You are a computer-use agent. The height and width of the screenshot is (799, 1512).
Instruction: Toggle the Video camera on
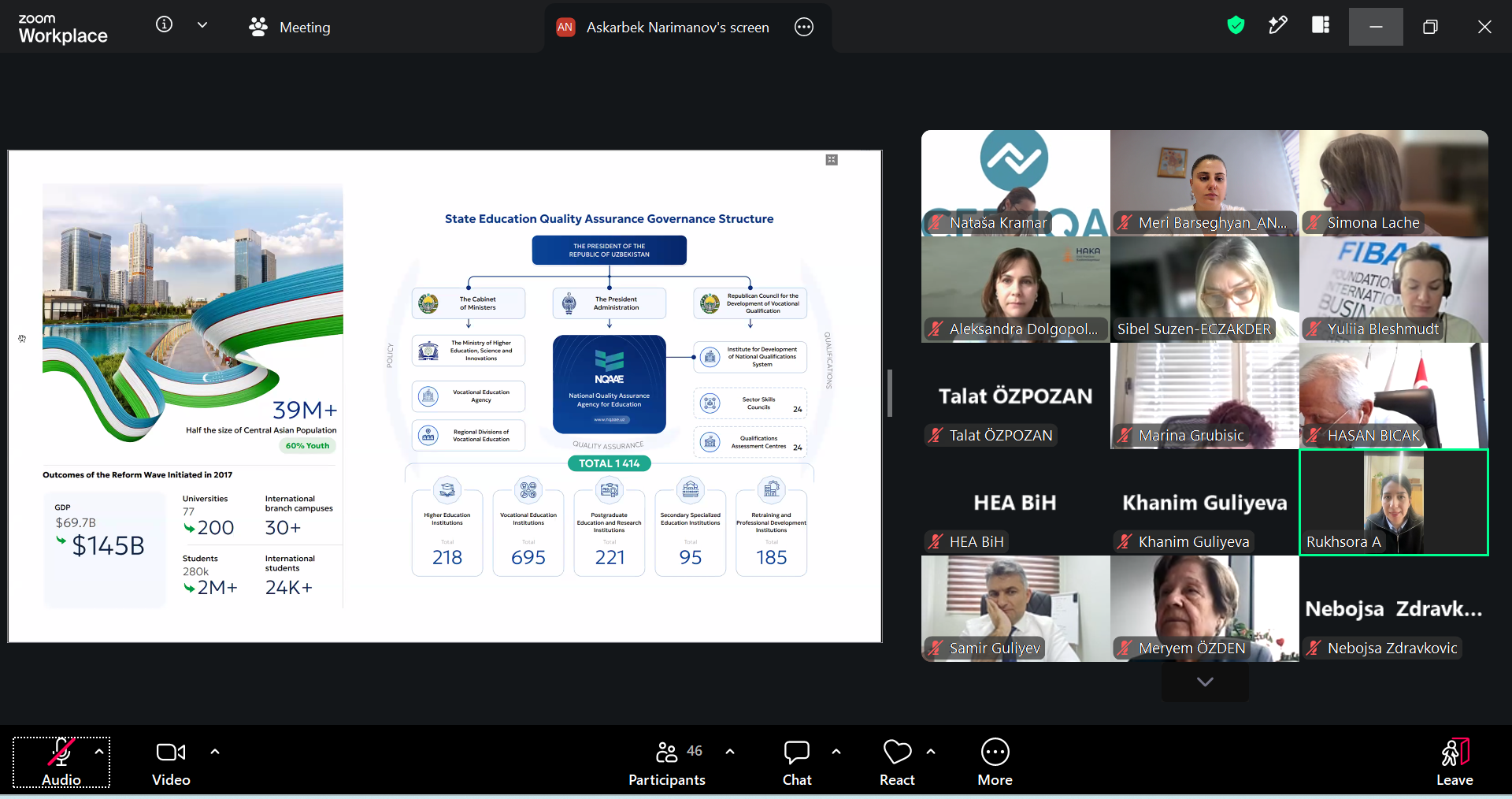(171, 762)
